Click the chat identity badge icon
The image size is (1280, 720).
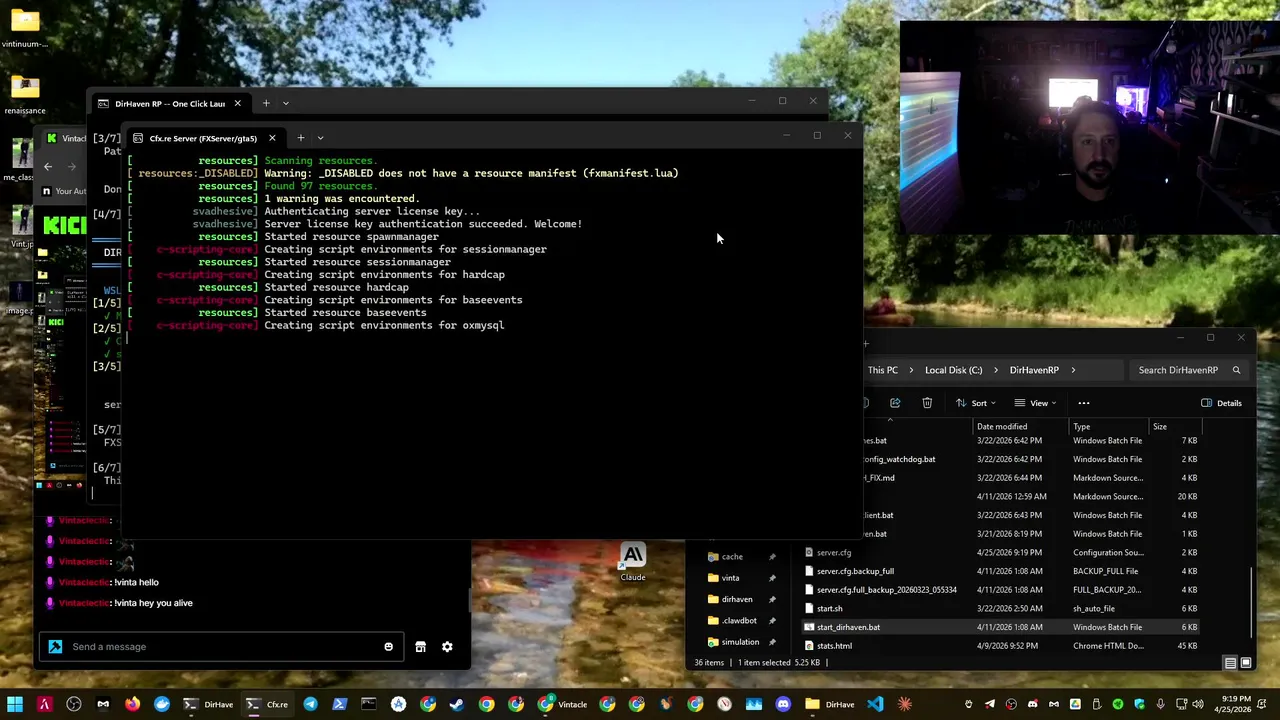[55, 647]
